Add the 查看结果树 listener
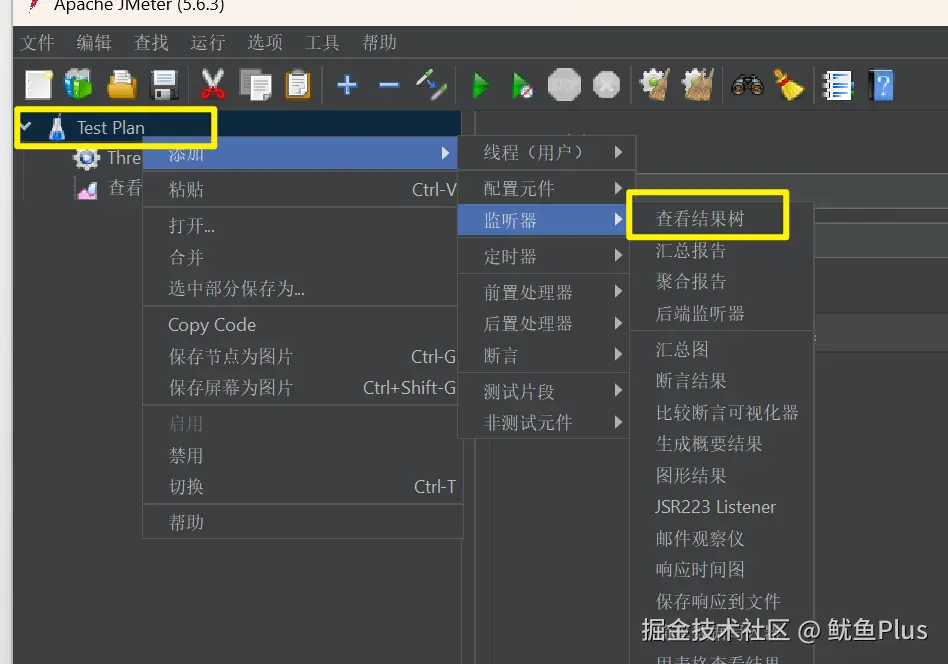Screen dimensions: 948x664 pos(722,218)
